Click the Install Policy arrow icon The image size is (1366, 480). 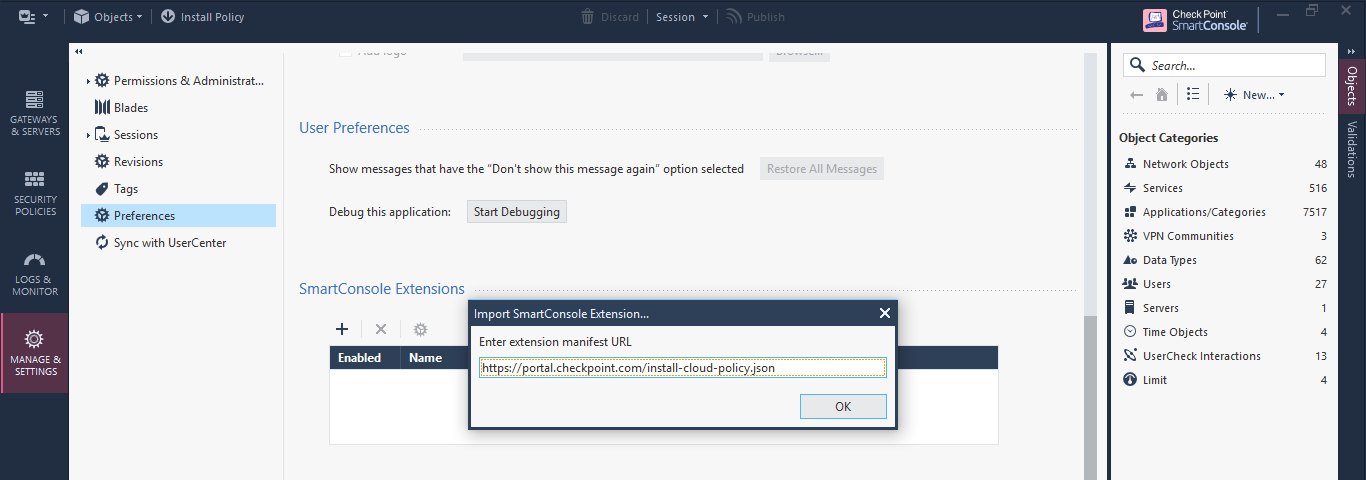tap(168, 16)
